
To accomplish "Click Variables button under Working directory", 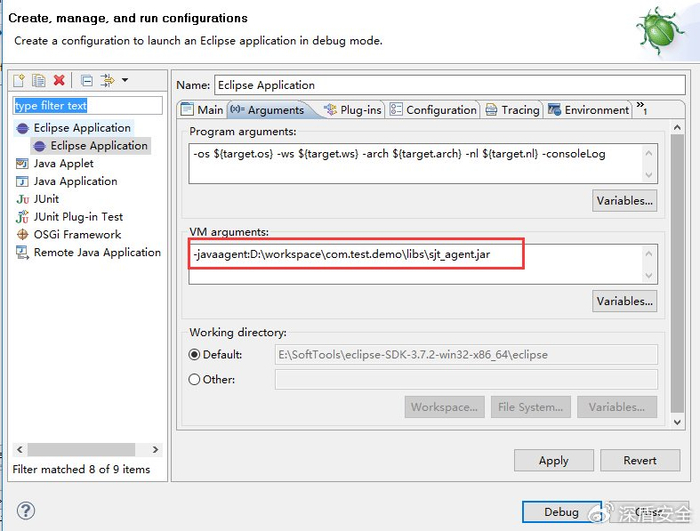I will (x=617, y=407).
